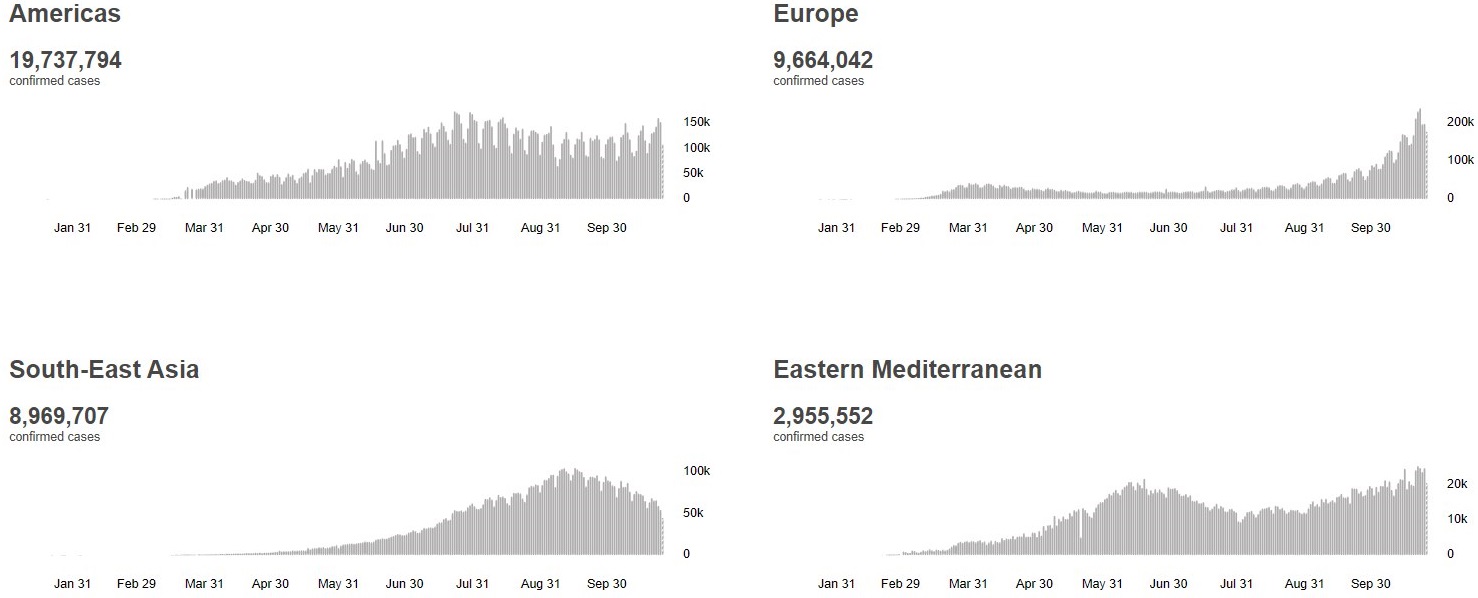This screenshot has height=598, width=1478.
Task: Click the Europe region heading
Action: 815,14
